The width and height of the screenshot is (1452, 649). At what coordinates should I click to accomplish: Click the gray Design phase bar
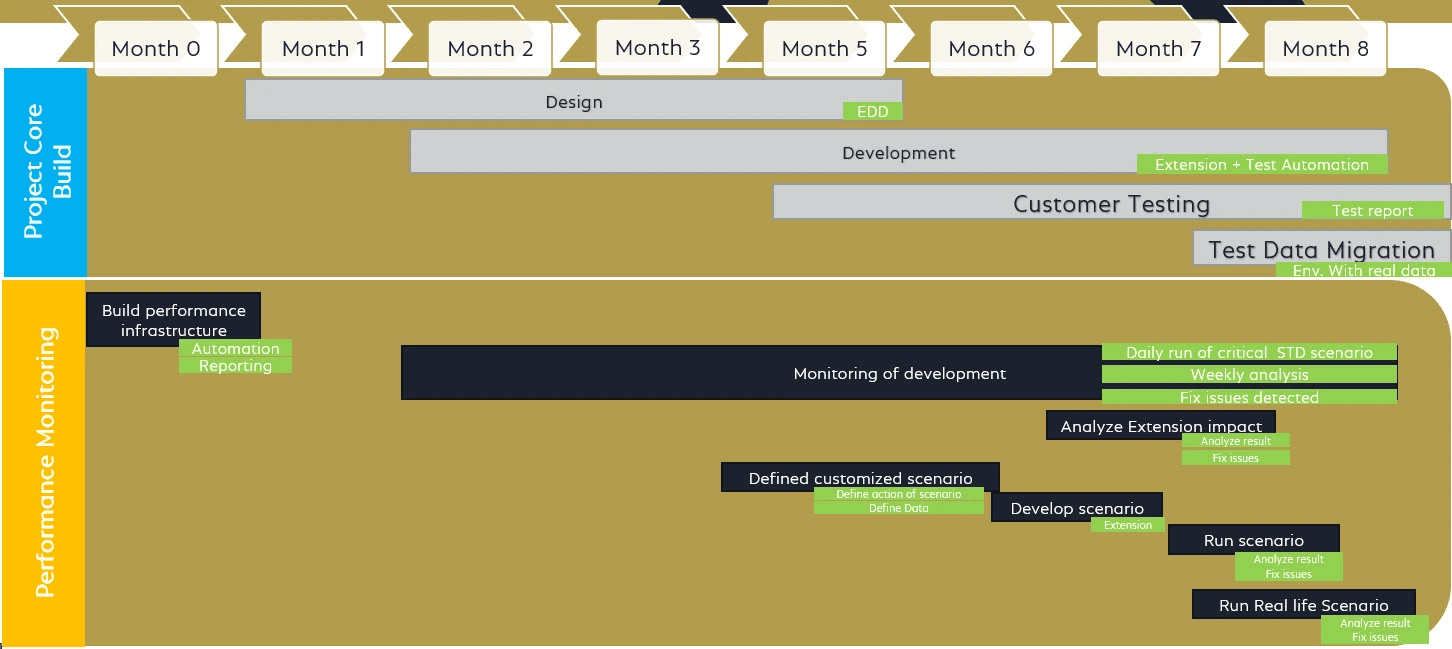click(x=573, y=101)
